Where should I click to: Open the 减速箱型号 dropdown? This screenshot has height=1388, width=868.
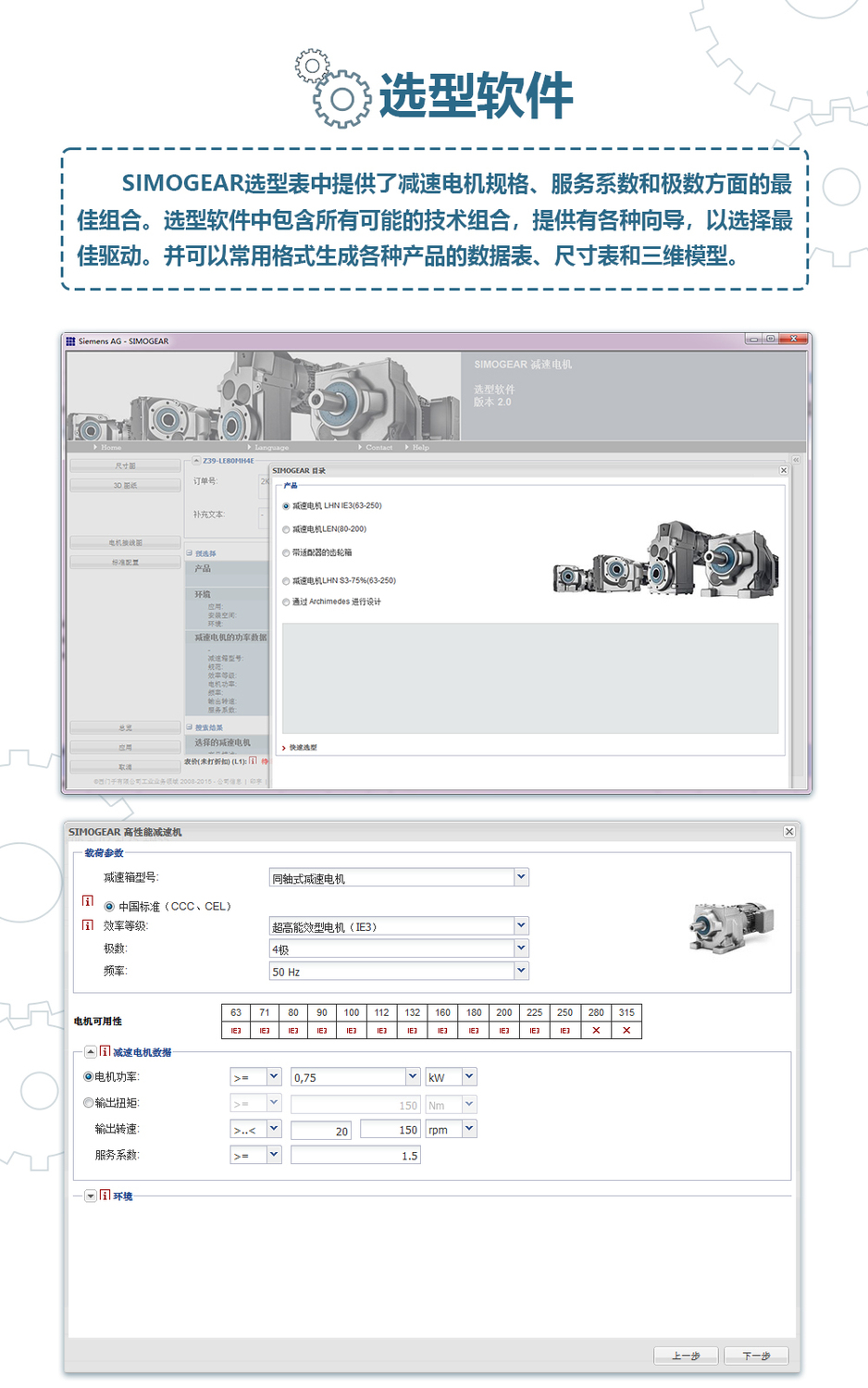coord(521,877)
